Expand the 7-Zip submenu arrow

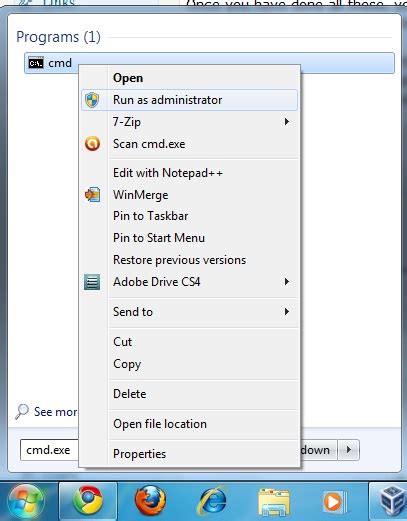coord(287,122)
